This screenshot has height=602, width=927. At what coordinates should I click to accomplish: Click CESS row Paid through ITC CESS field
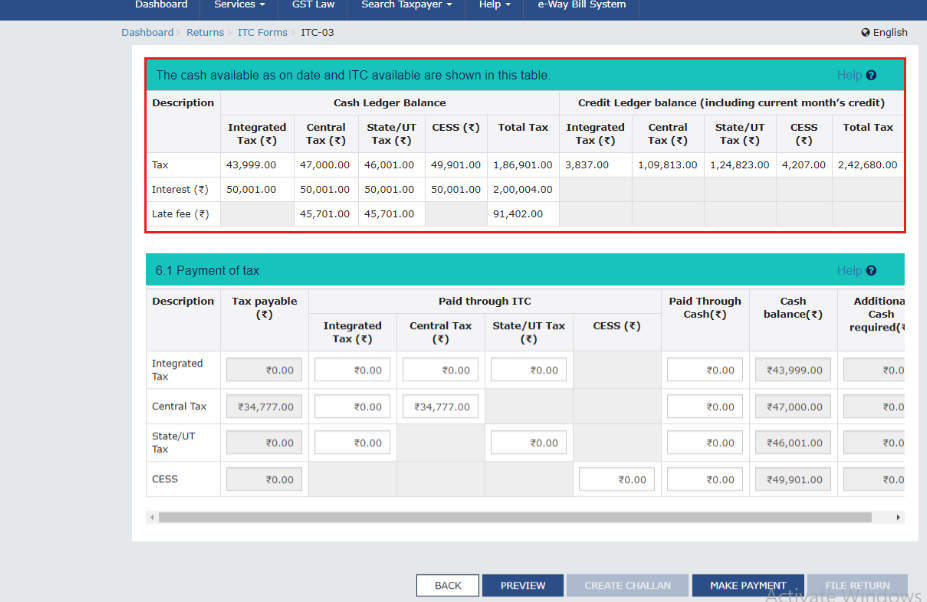pyautogui.click(x=617, y=480)
